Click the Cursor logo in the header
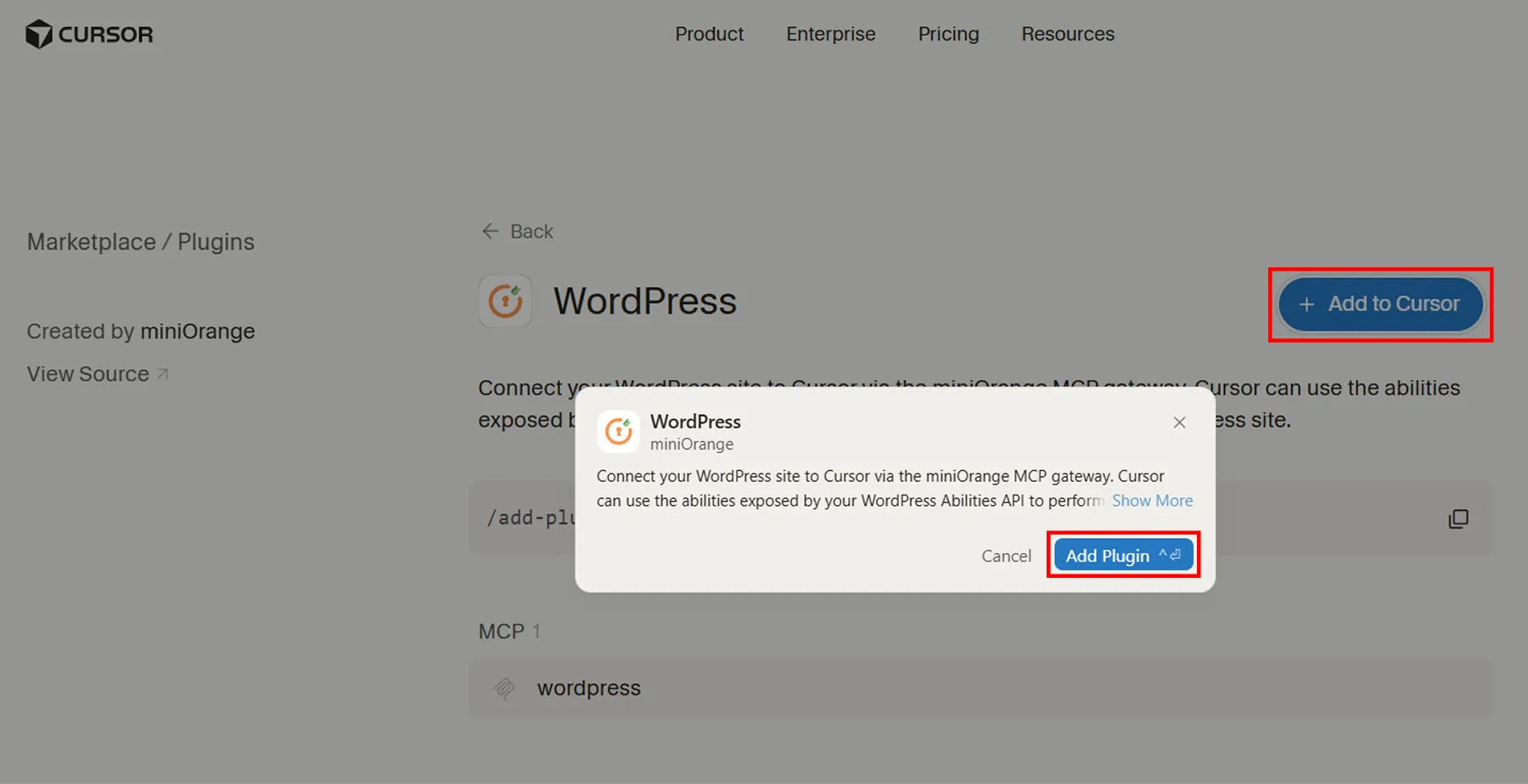 pos(89,34)
